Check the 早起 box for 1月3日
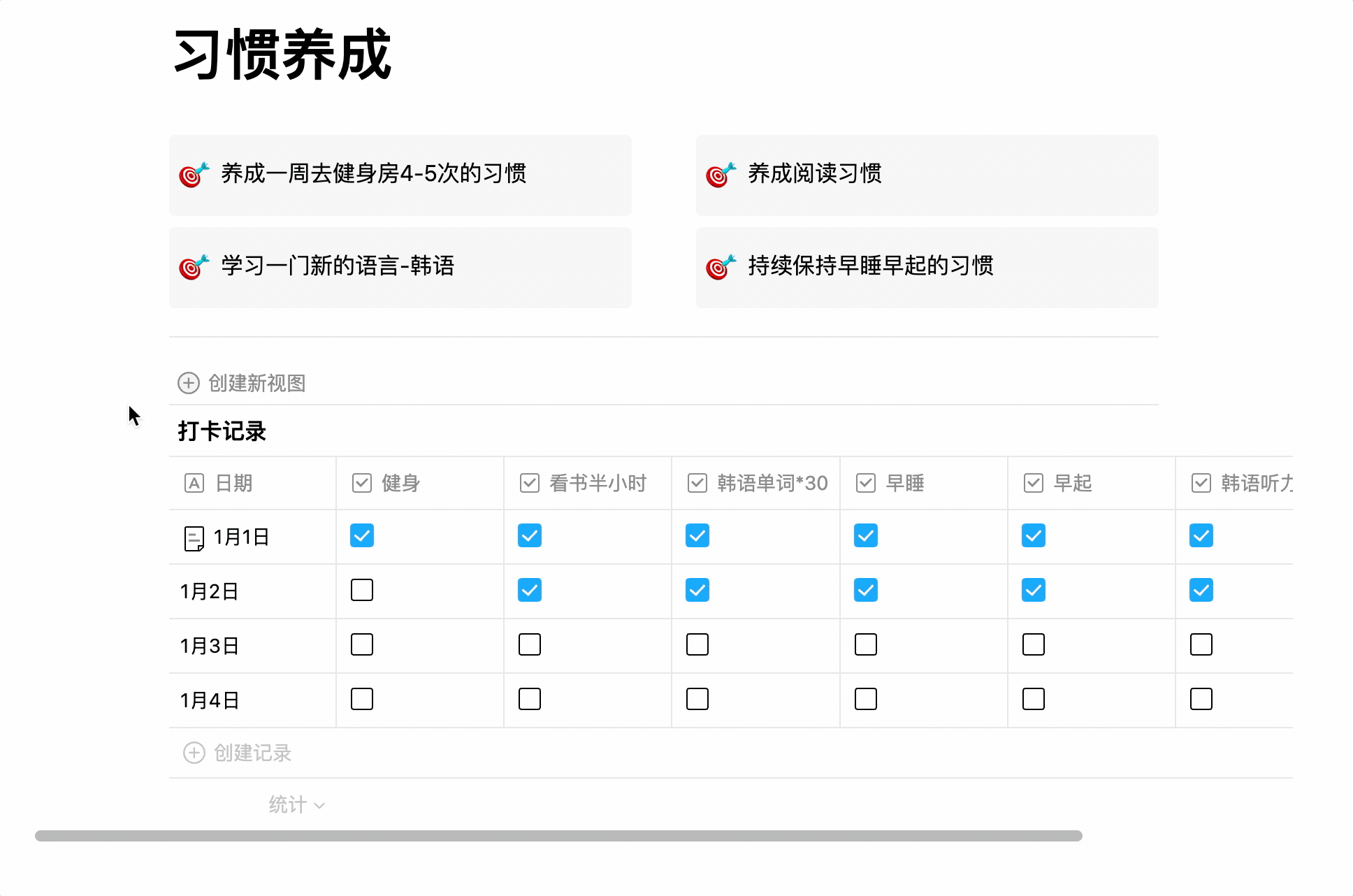1353x896 pixels. click(x=1034, y=644)
